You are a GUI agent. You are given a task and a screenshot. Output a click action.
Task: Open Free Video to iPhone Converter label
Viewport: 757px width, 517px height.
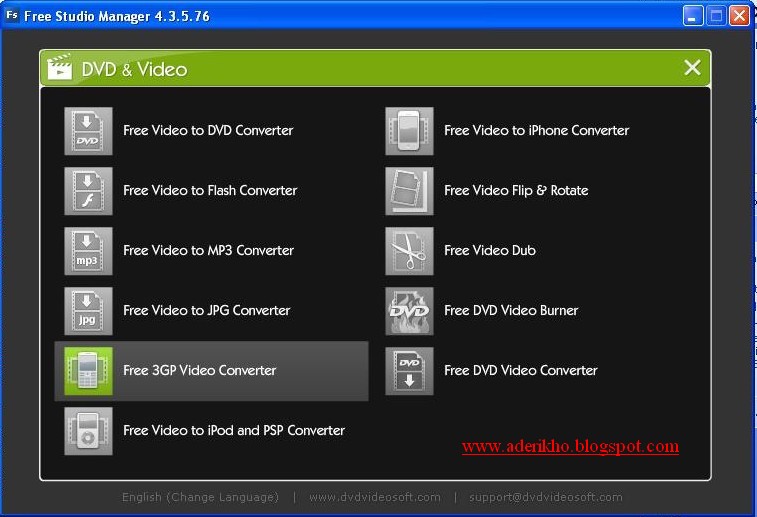tap(537, 130)
